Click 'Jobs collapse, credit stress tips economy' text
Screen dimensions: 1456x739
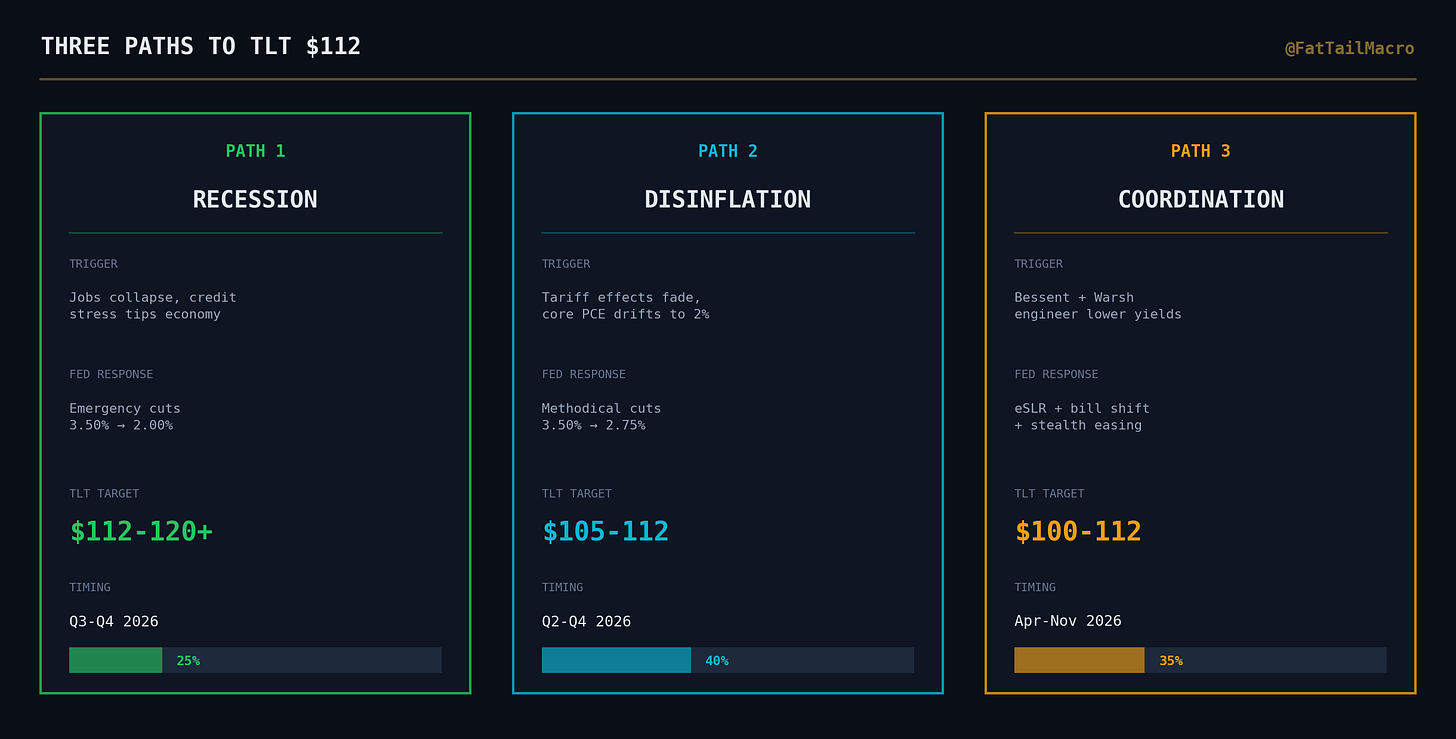[x=153, y=306]
